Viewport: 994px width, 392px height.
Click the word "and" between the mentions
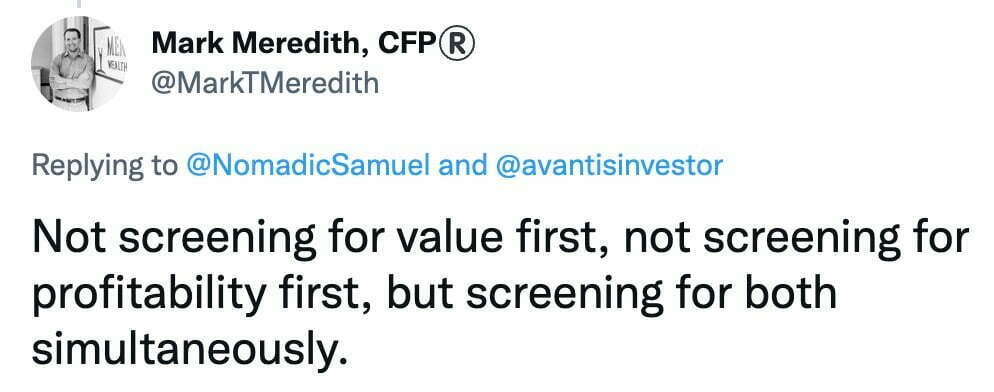[463, 166]
